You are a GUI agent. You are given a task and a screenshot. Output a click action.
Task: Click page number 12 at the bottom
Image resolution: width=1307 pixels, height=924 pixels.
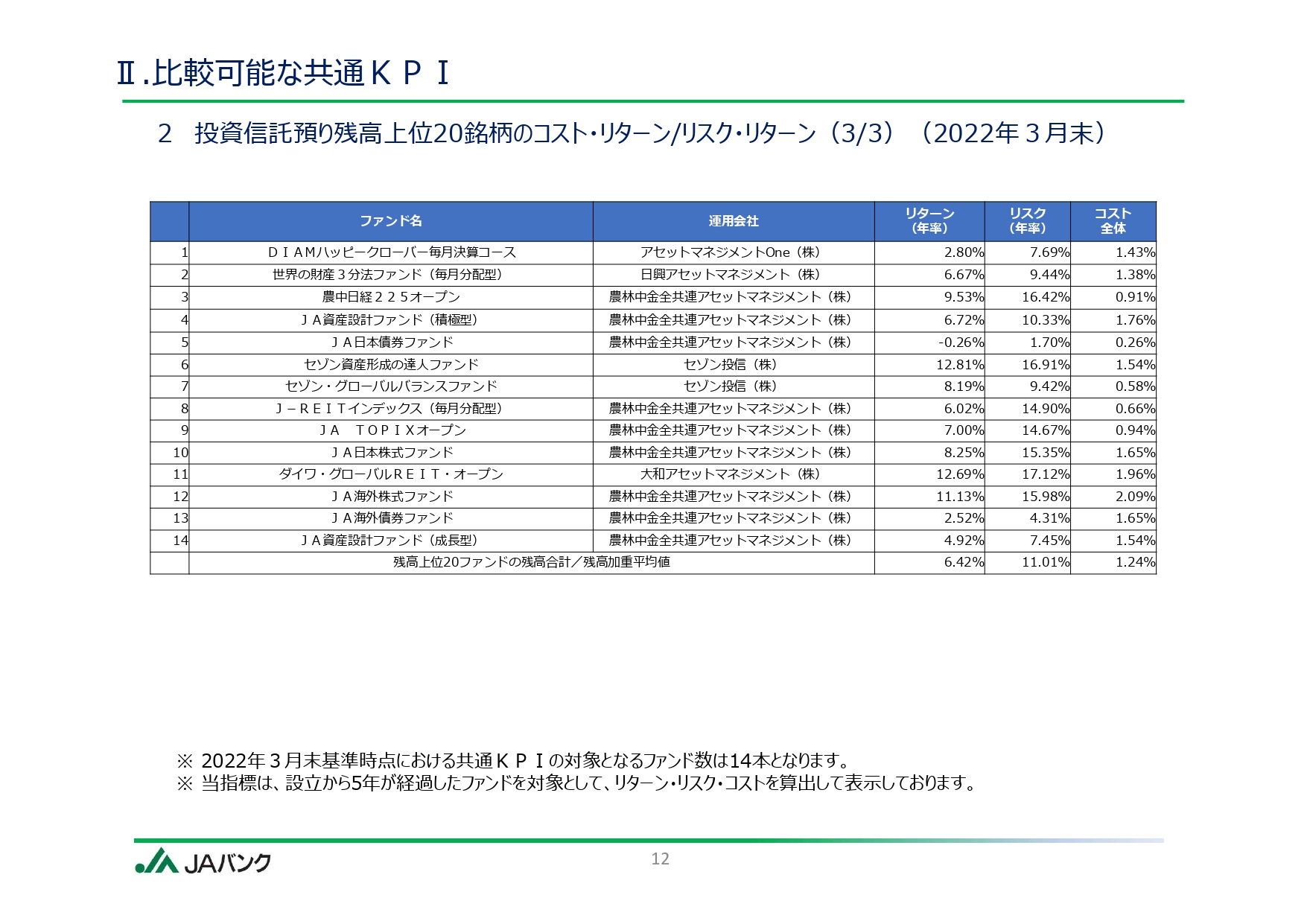pos(660,858)
